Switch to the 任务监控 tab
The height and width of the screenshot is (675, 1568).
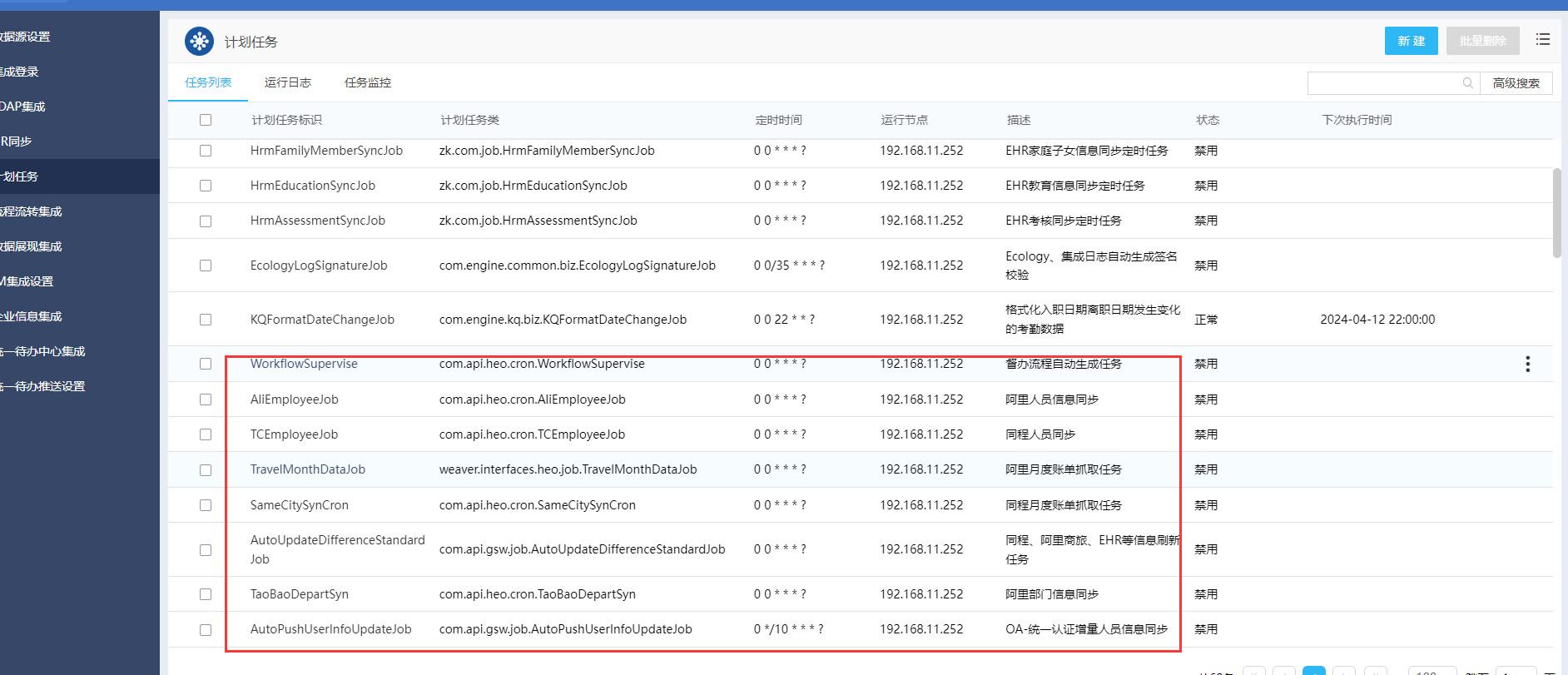(x=368, y=82)
